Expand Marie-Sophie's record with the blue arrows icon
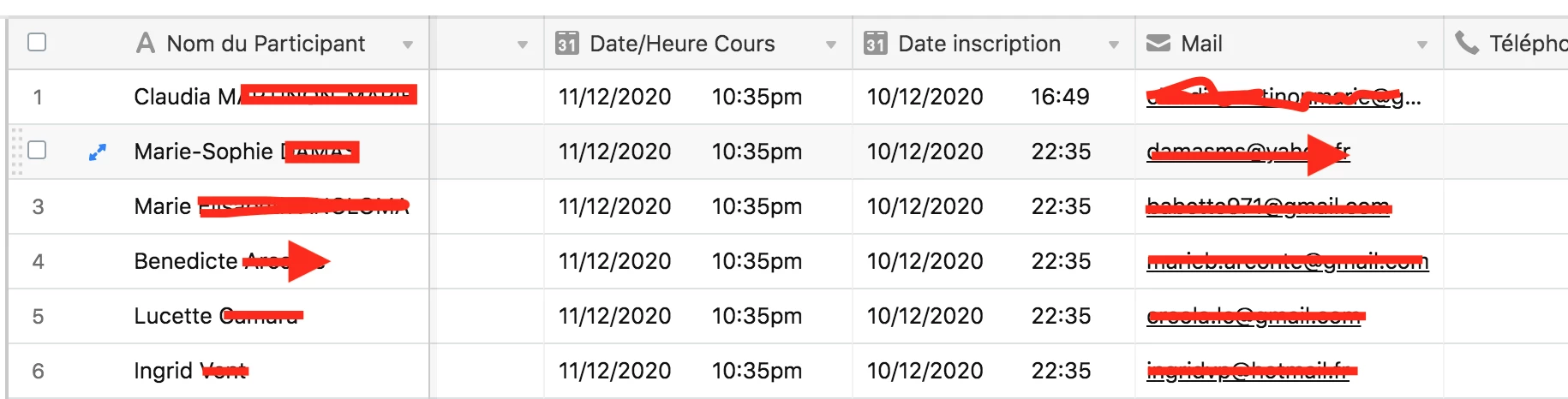The height and width of the screenshot is (399, 1568). pos(98,152)
